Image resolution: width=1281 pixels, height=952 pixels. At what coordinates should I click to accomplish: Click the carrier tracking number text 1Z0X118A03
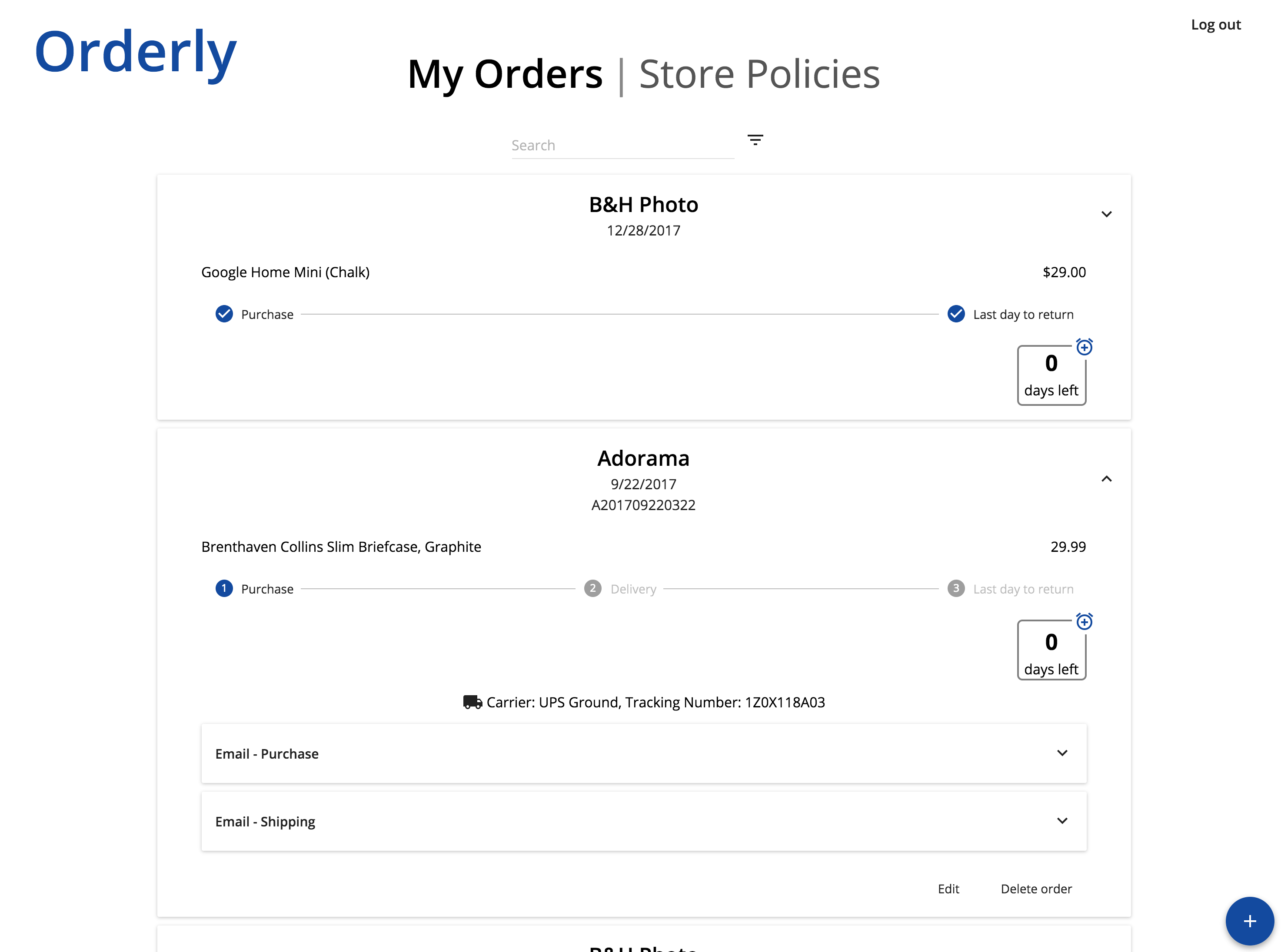tap(784, 702)
